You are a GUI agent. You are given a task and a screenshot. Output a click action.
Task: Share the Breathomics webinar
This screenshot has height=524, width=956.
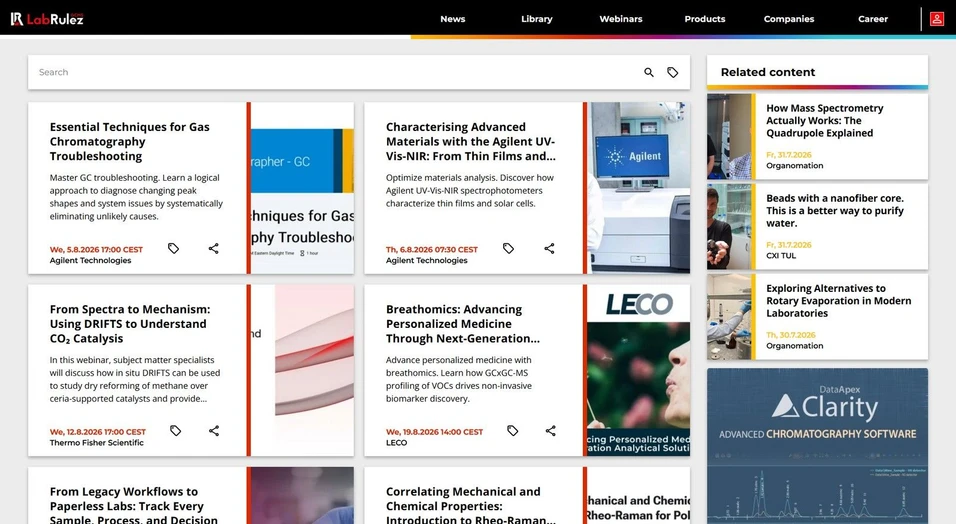551,431
